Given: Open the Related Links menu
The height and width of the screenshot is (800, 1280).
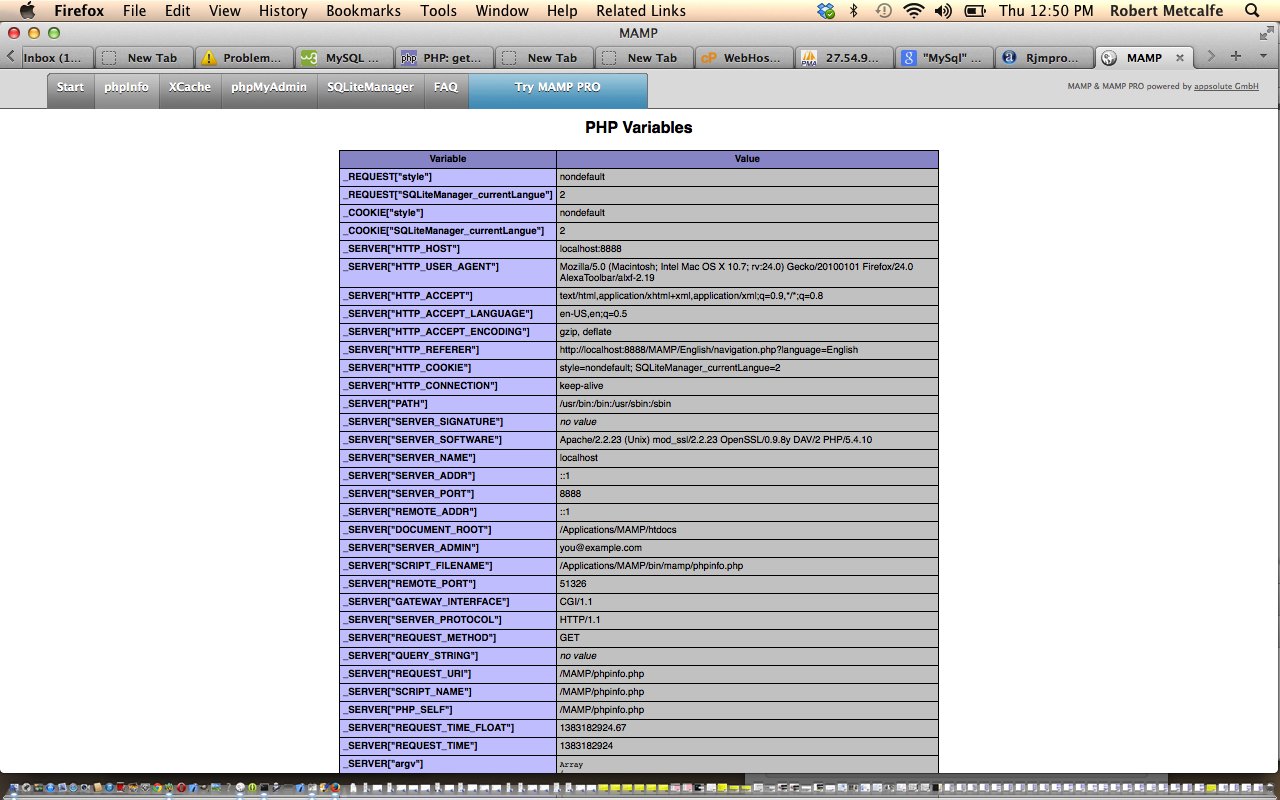Looking at the screenshot, I should [x=641, y=11].
